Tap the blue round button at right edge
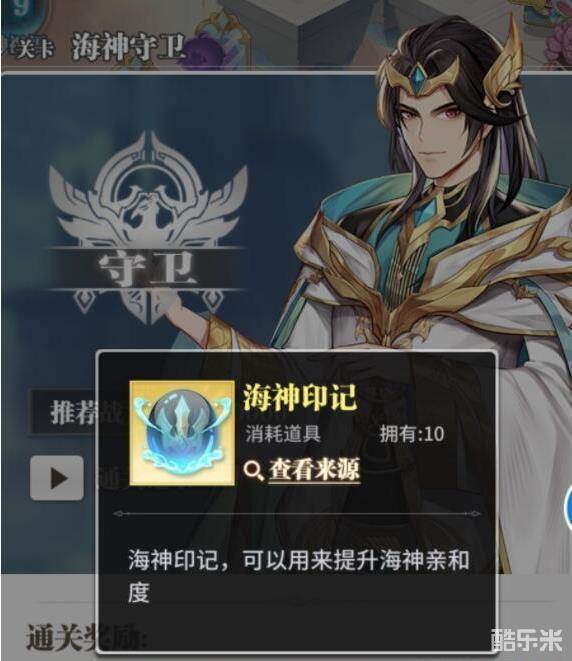The width and height of the screenshot is (572, 661). point(568,508)
